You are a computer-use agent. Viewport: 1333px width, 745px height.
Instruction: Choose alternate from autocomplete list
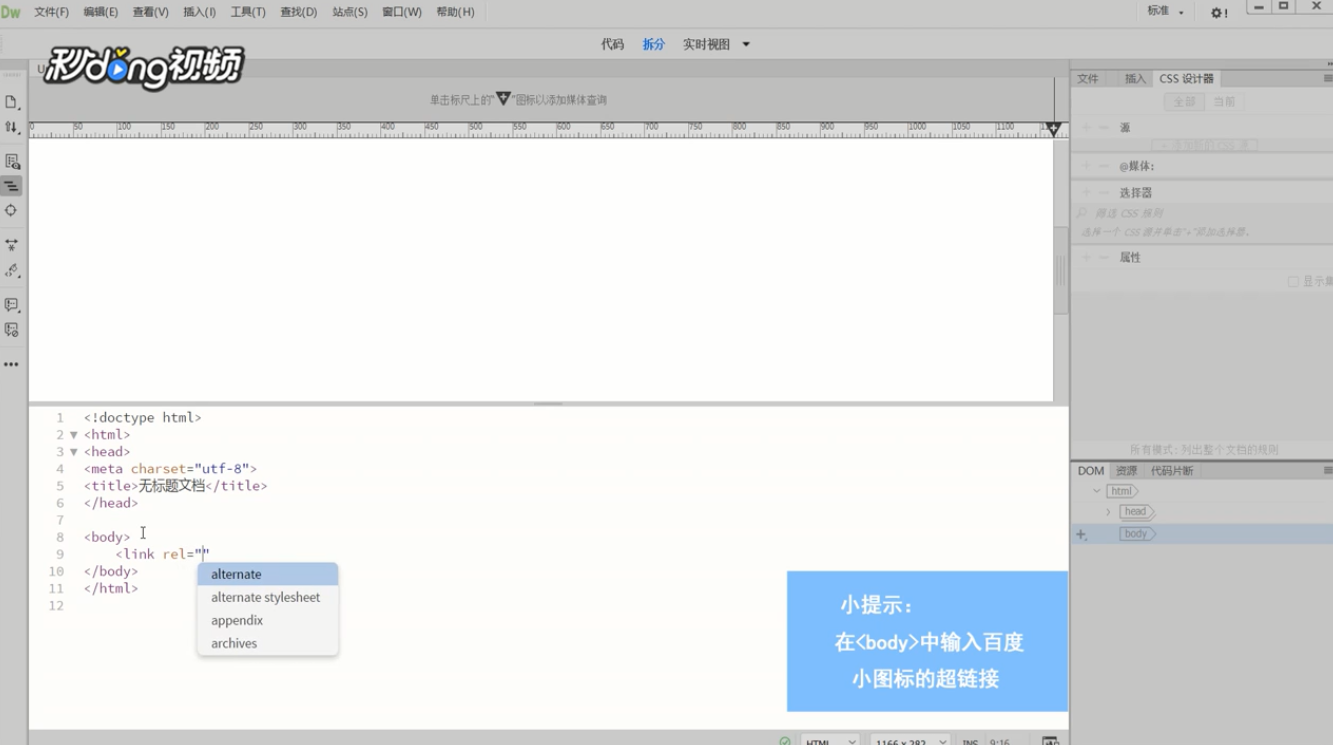[x=267, y=574]
